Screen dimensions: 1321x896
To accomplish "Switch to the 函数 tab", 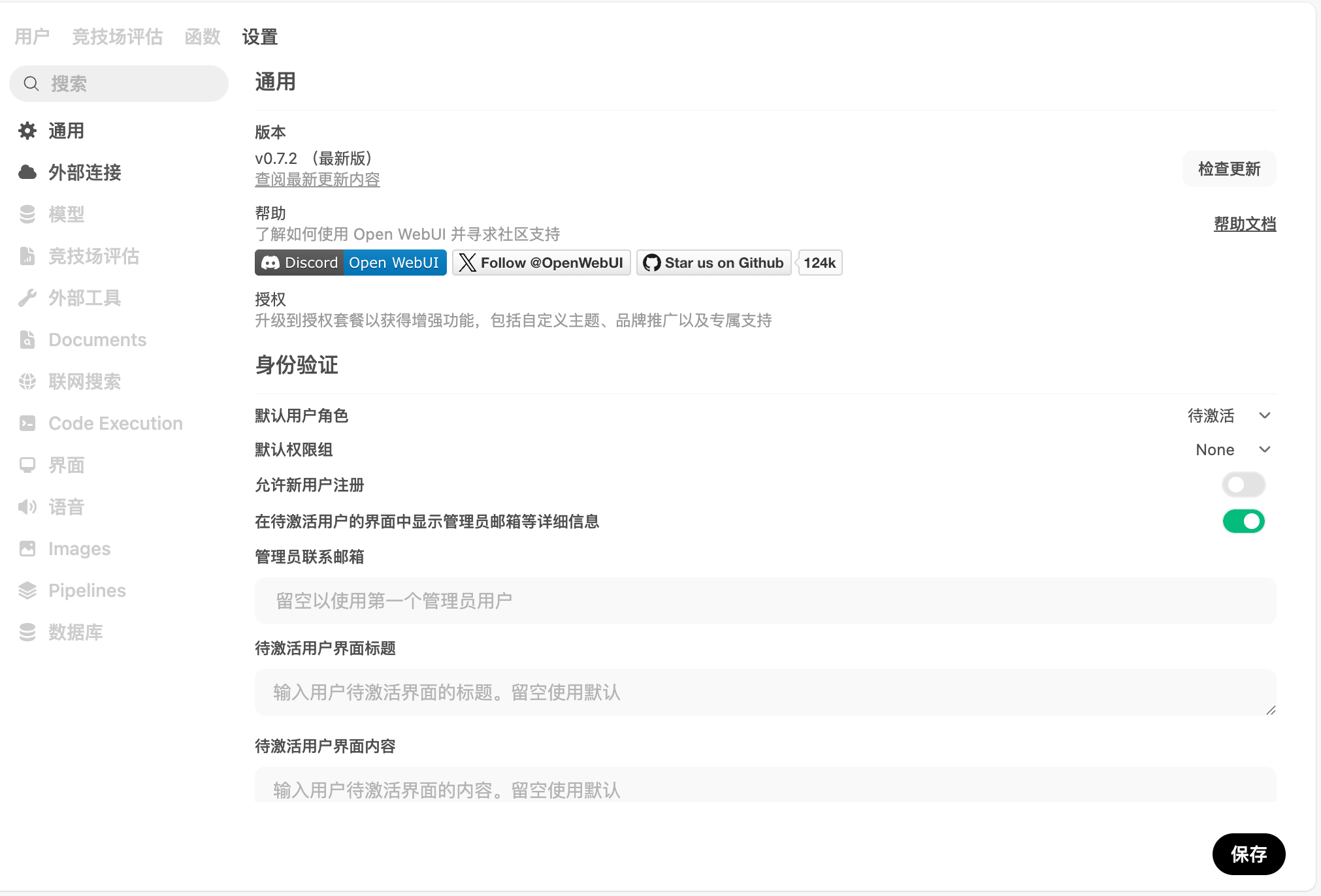I will [x=203, y=37].
